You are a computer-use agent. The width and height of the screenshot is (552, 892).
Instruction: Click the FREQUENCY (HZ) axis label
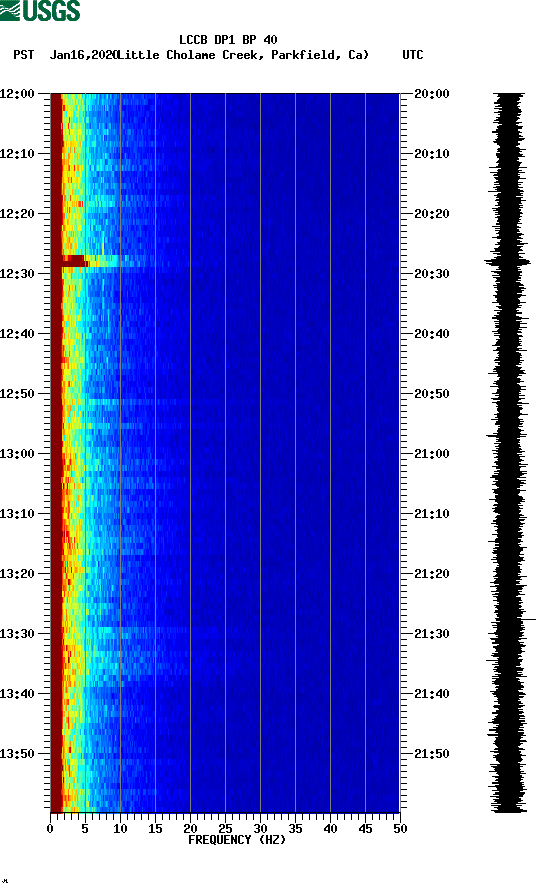click(x=237, y=840)
